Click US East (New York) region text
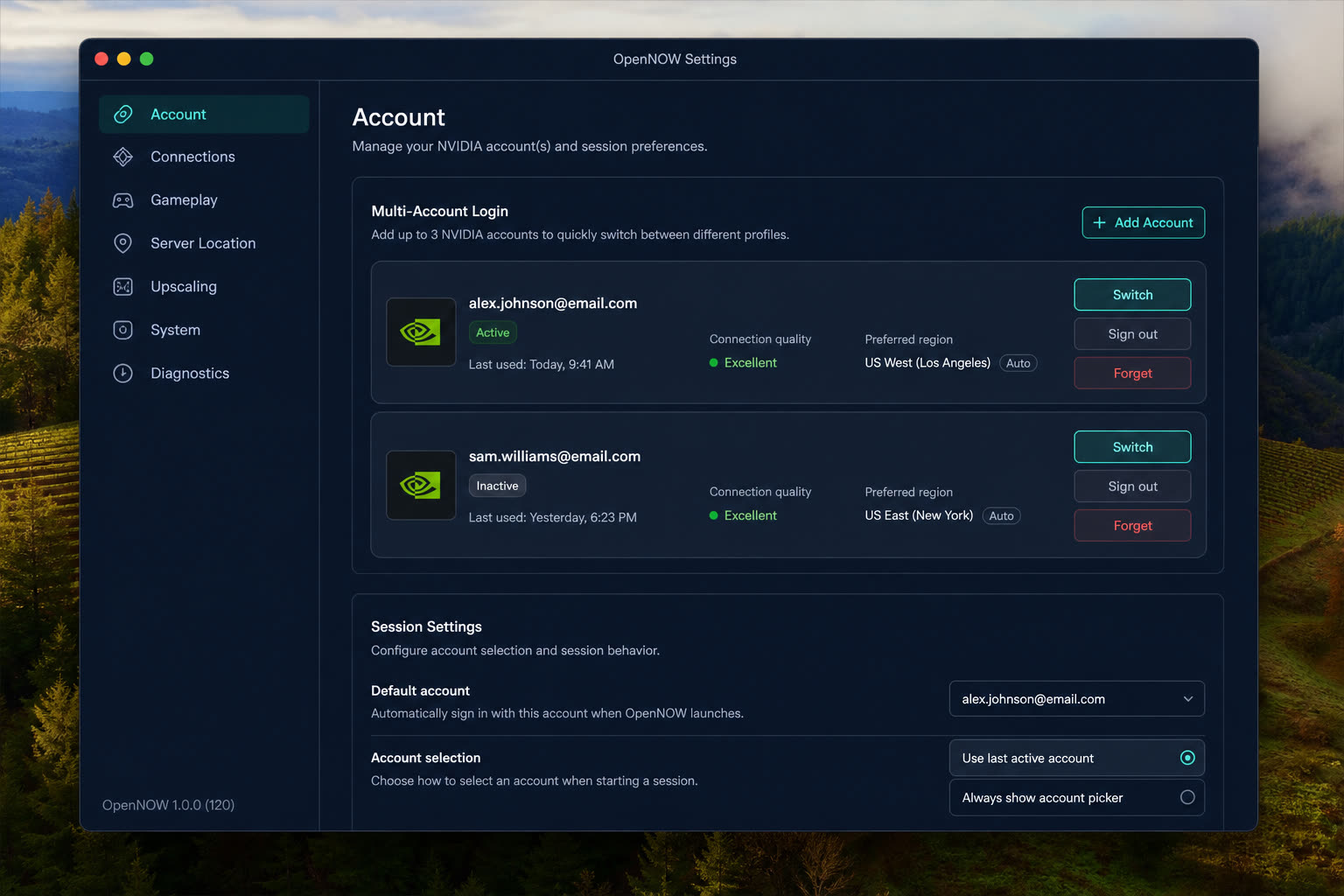Viewport: 1344px width, 896px height. pyautogui.click(x=919, y=516)
